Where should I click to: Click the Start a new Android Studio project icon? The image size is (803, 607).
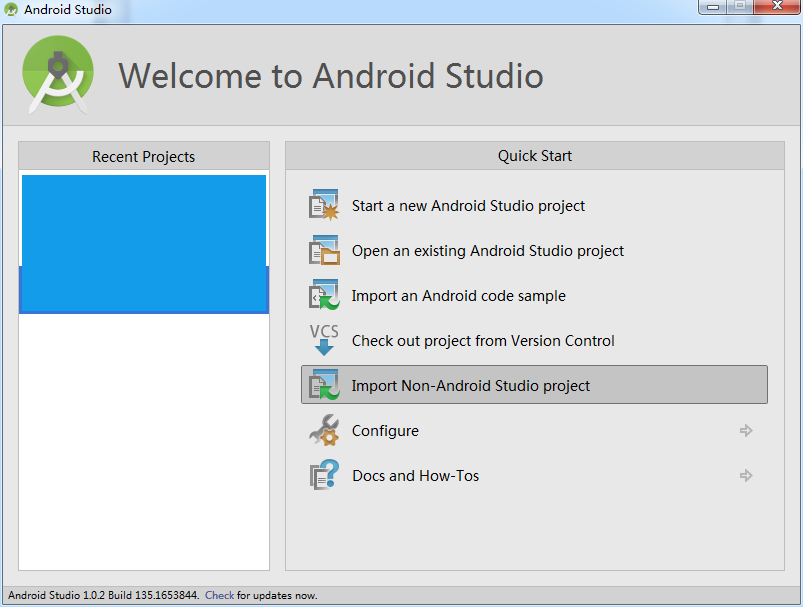click(324, 204)
